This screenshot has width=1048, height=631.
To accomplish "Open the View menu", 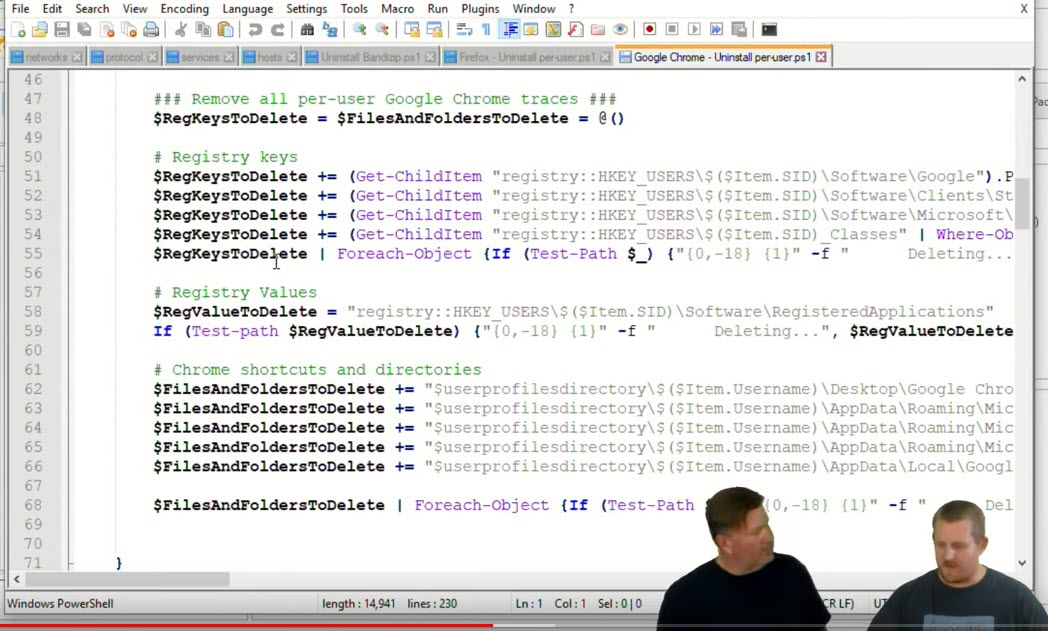I will click(x=135, y=9).
